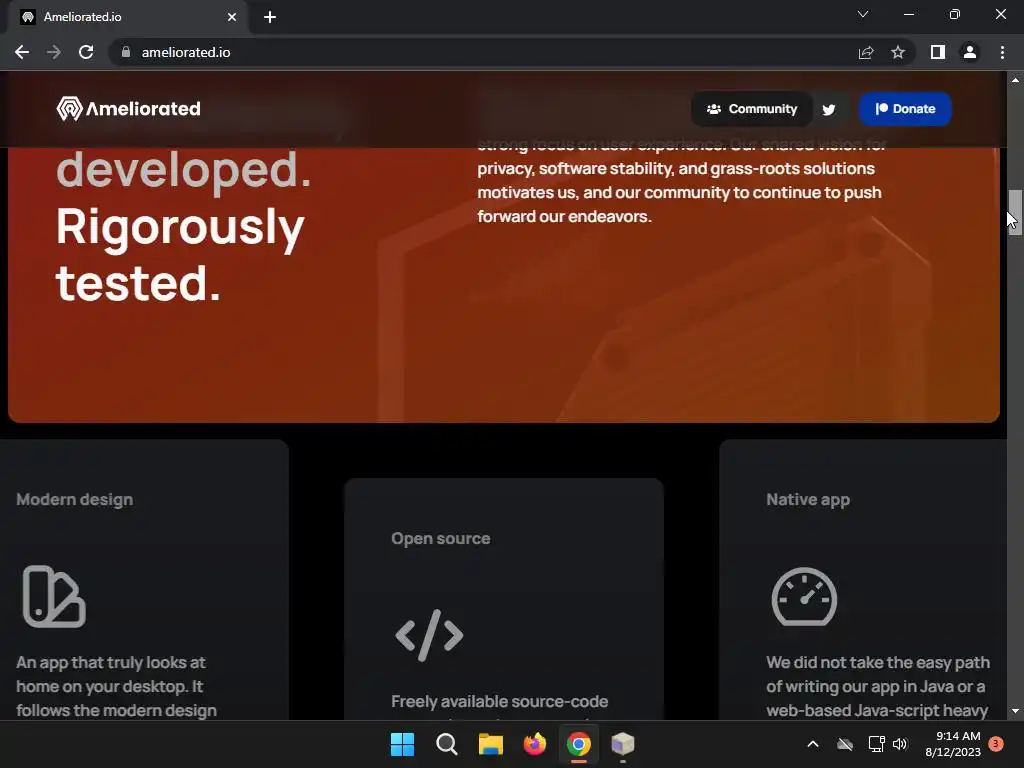The image size is (1024, 768).
Task: Open the Chrome profile avatar menu
Action: (x=970, y=52)
